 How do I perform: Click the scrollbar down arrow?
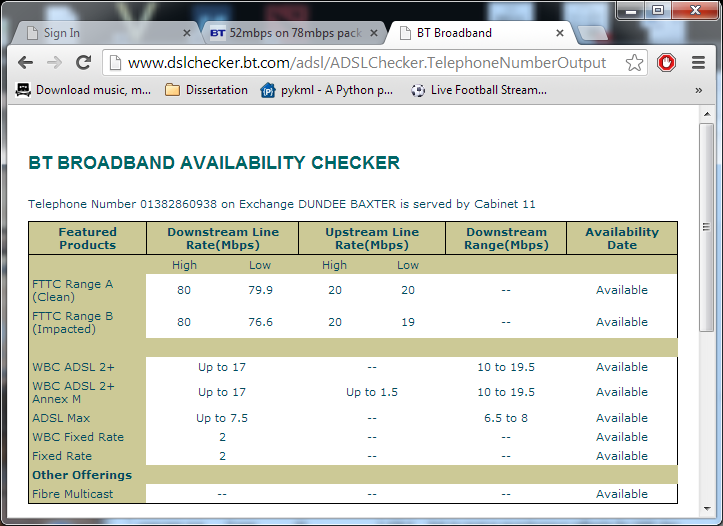click(707, 509)
